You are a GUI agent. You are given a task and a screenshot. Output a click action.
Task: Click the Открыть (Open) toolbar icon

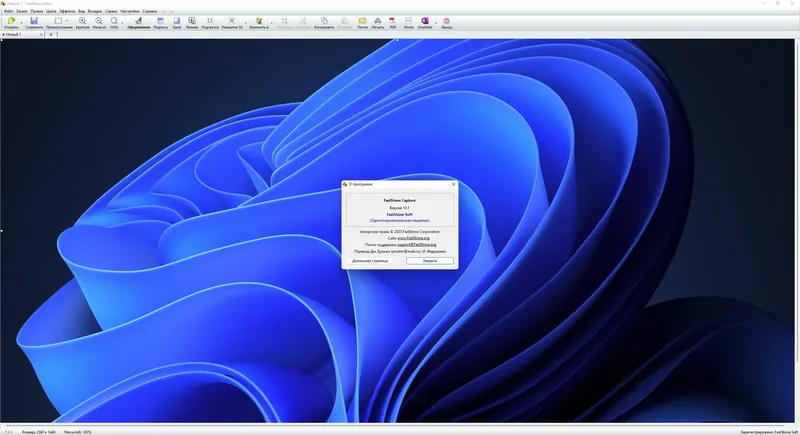click(11, 21)
